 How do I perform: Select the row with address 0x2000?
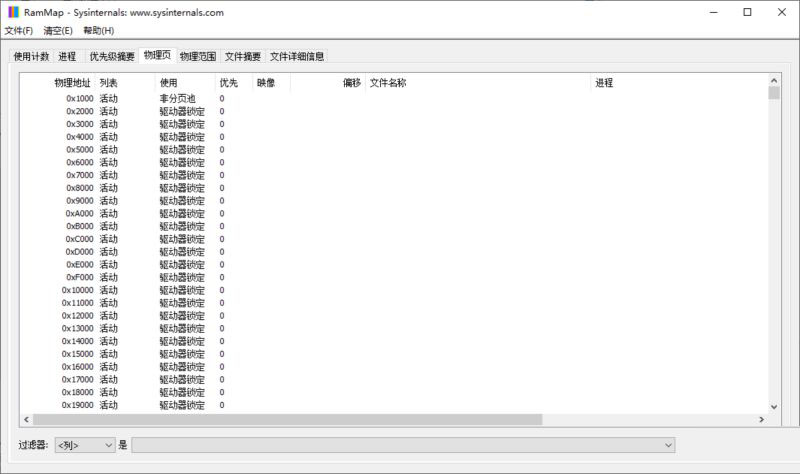[x=394, y=111]
